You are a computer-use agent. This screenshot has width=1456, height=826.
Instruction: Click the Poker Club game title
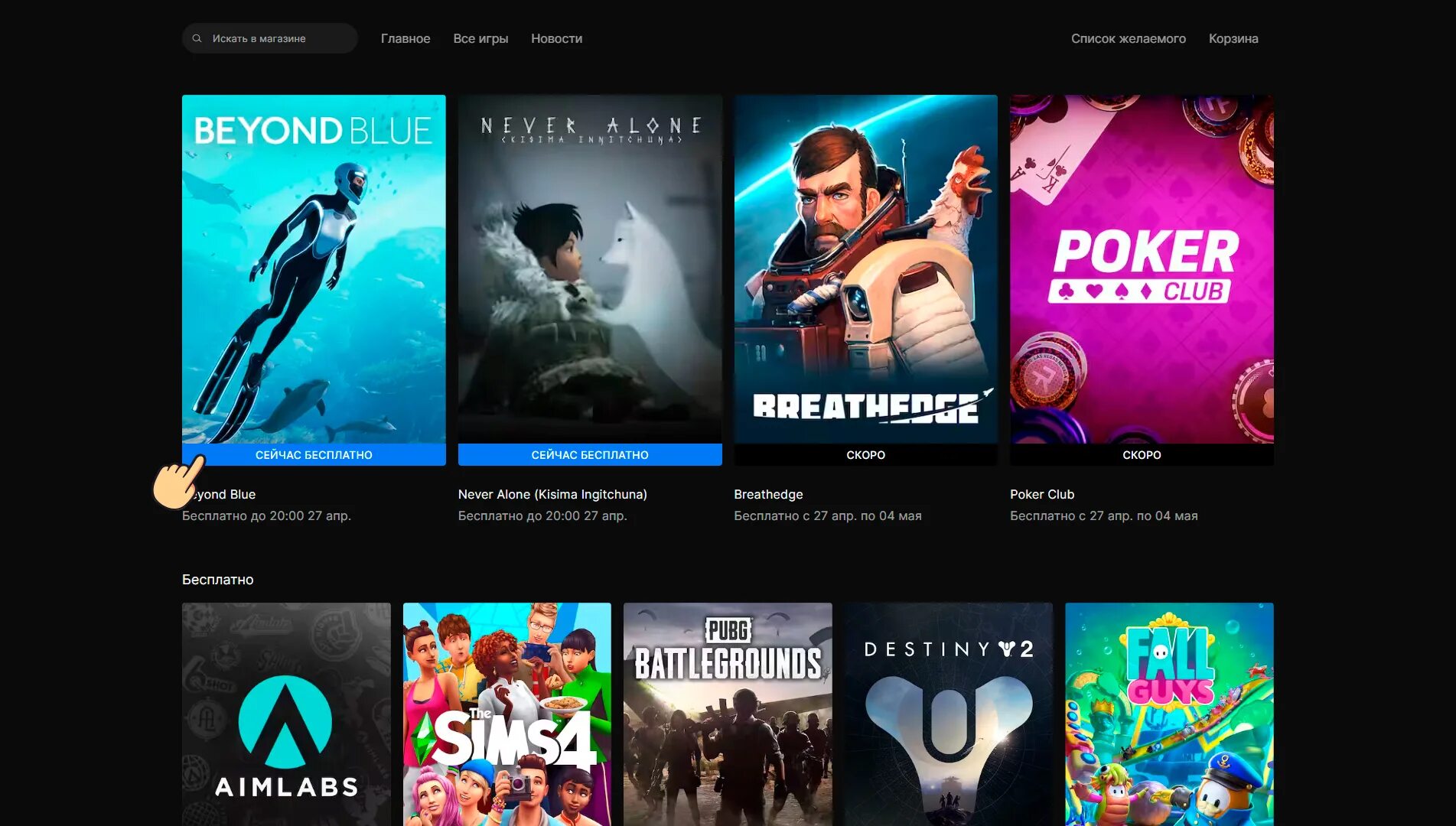(1042, 494)
